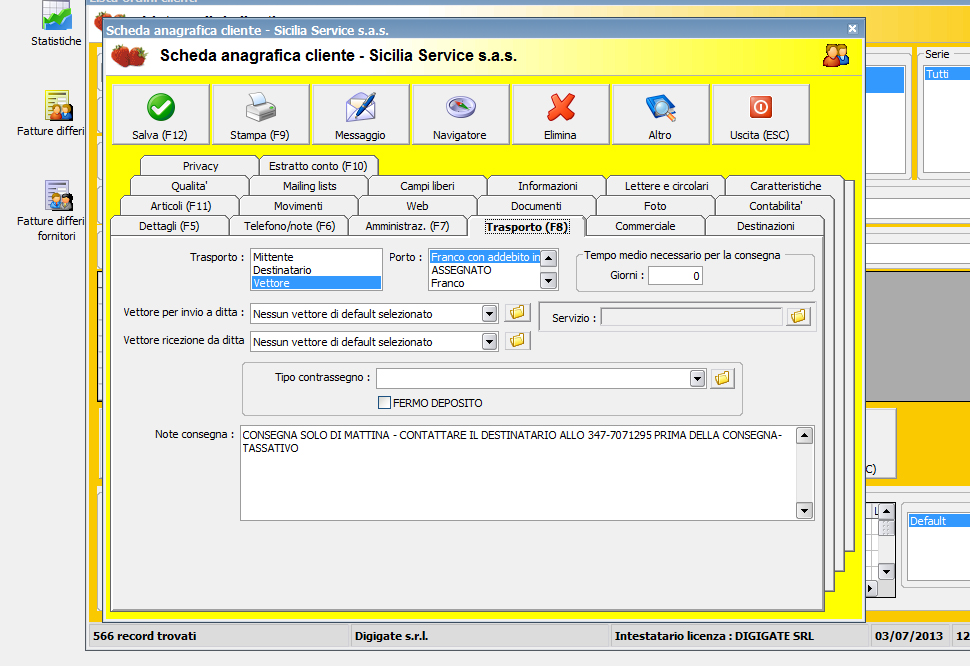
Task: Click 'Intestatario licenza : DIGIGATE SRL' status entry
Action: pyautogui.click(x=715, y=636)
